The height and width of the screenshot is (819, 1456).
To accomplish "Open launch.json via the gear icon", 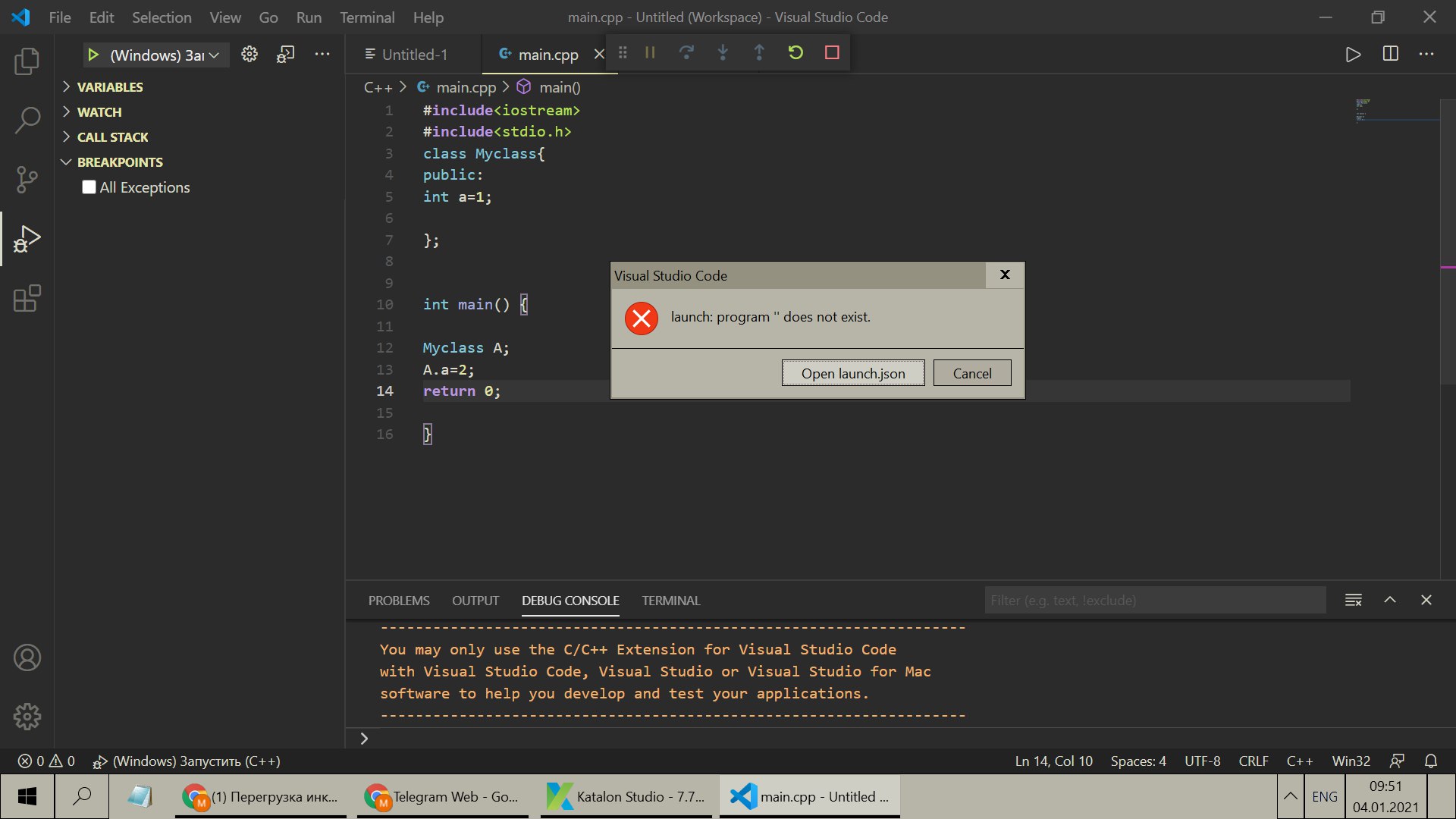I will point(249,54).
